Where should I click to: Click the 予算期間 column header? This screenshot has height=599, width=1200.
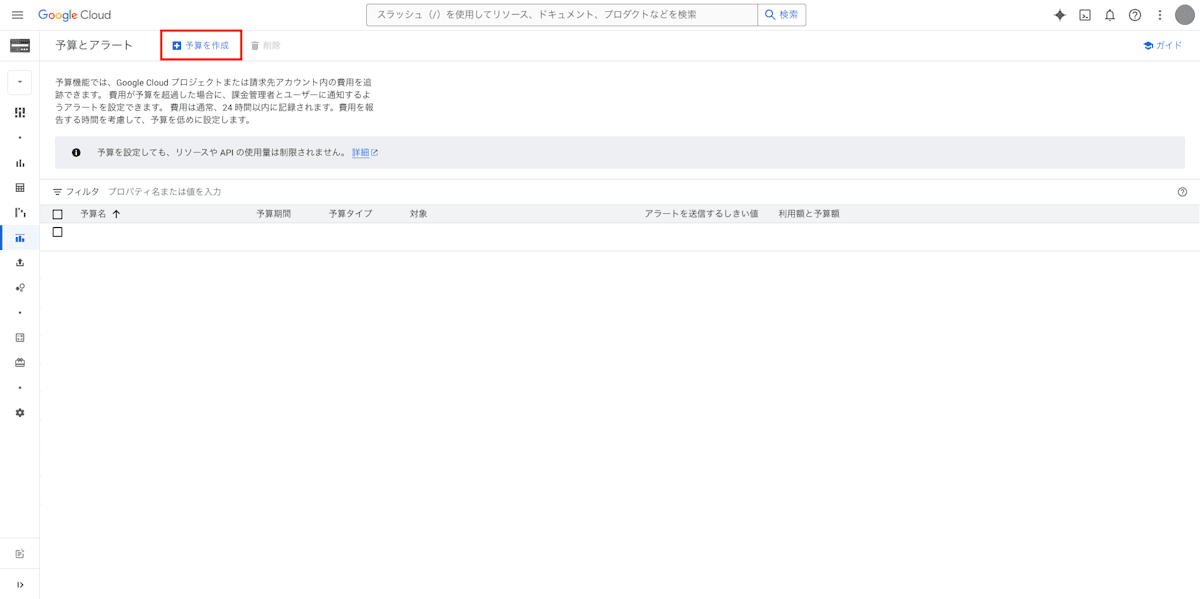(273, 214)
